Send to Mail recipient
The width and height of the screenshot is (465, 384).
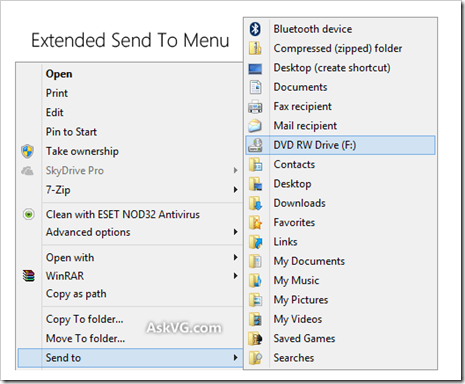coord(305,126)
